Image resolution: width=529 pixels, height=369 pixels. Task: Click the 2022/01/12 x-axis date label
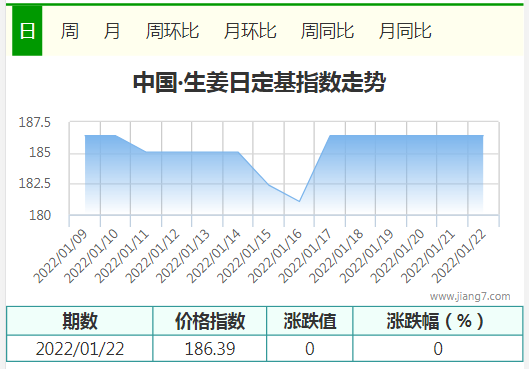coord(152,256)
